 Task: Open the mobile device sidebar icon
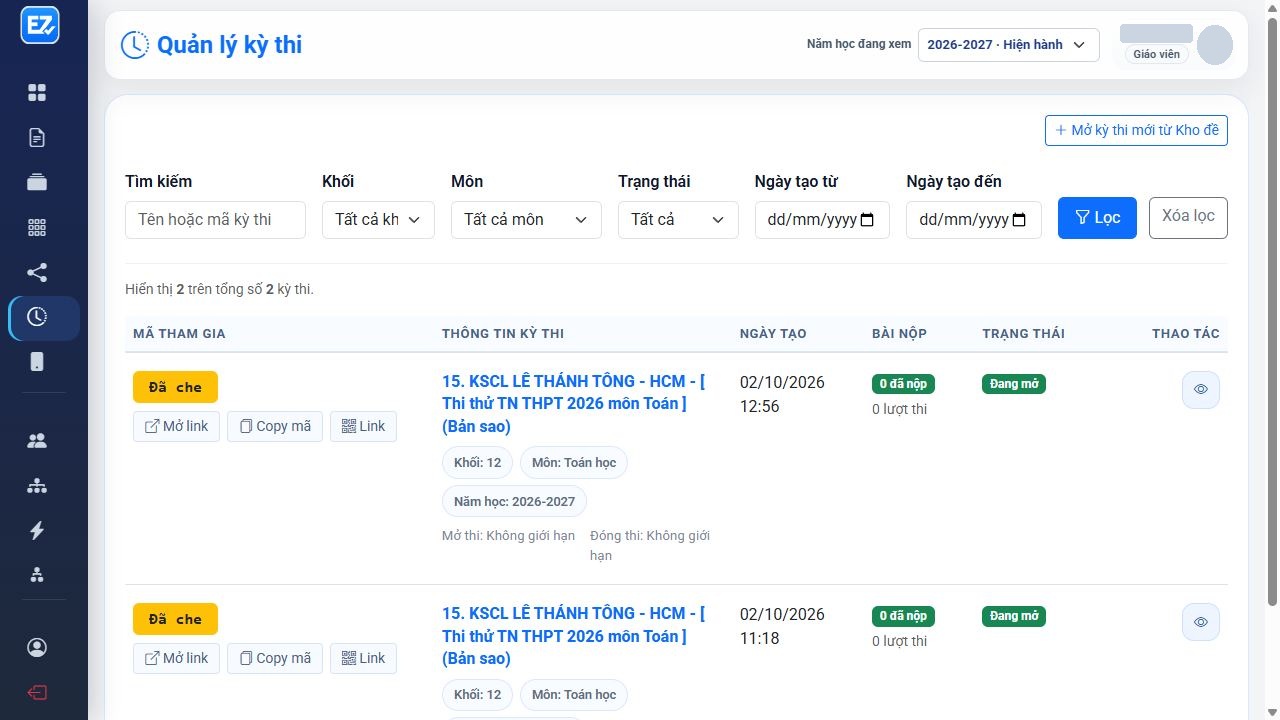(37, 362)
